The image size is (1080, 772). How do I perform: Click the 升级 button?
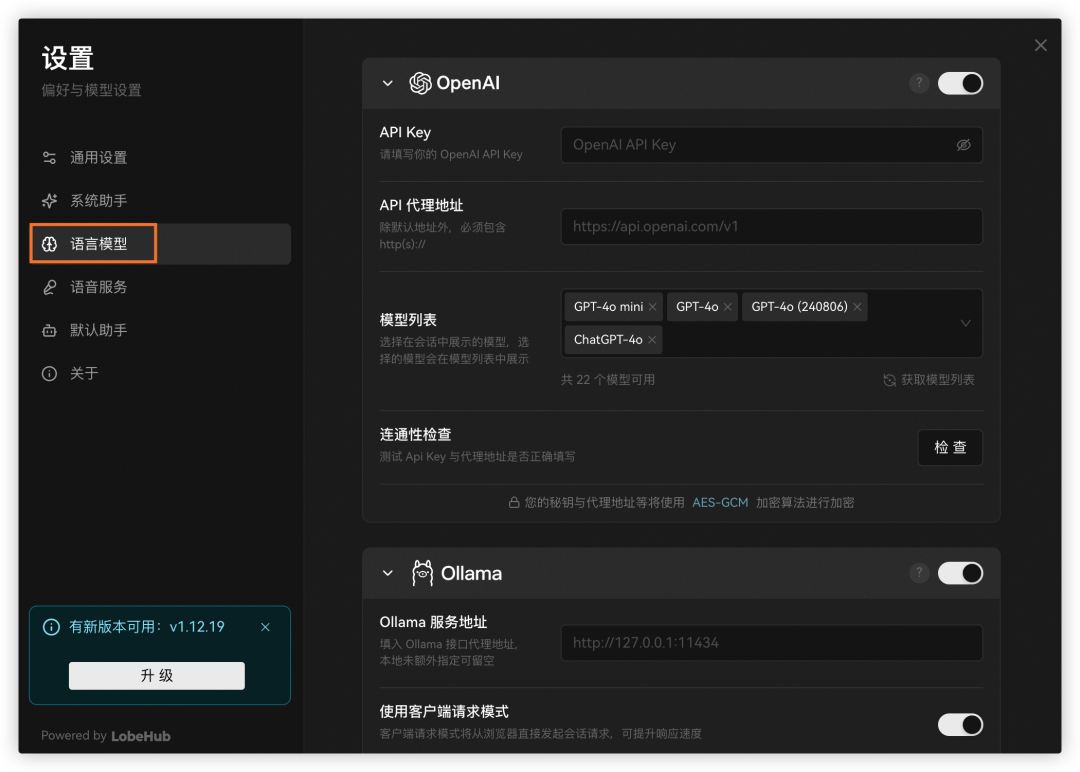pyautogui.click(x=156, y=676)
